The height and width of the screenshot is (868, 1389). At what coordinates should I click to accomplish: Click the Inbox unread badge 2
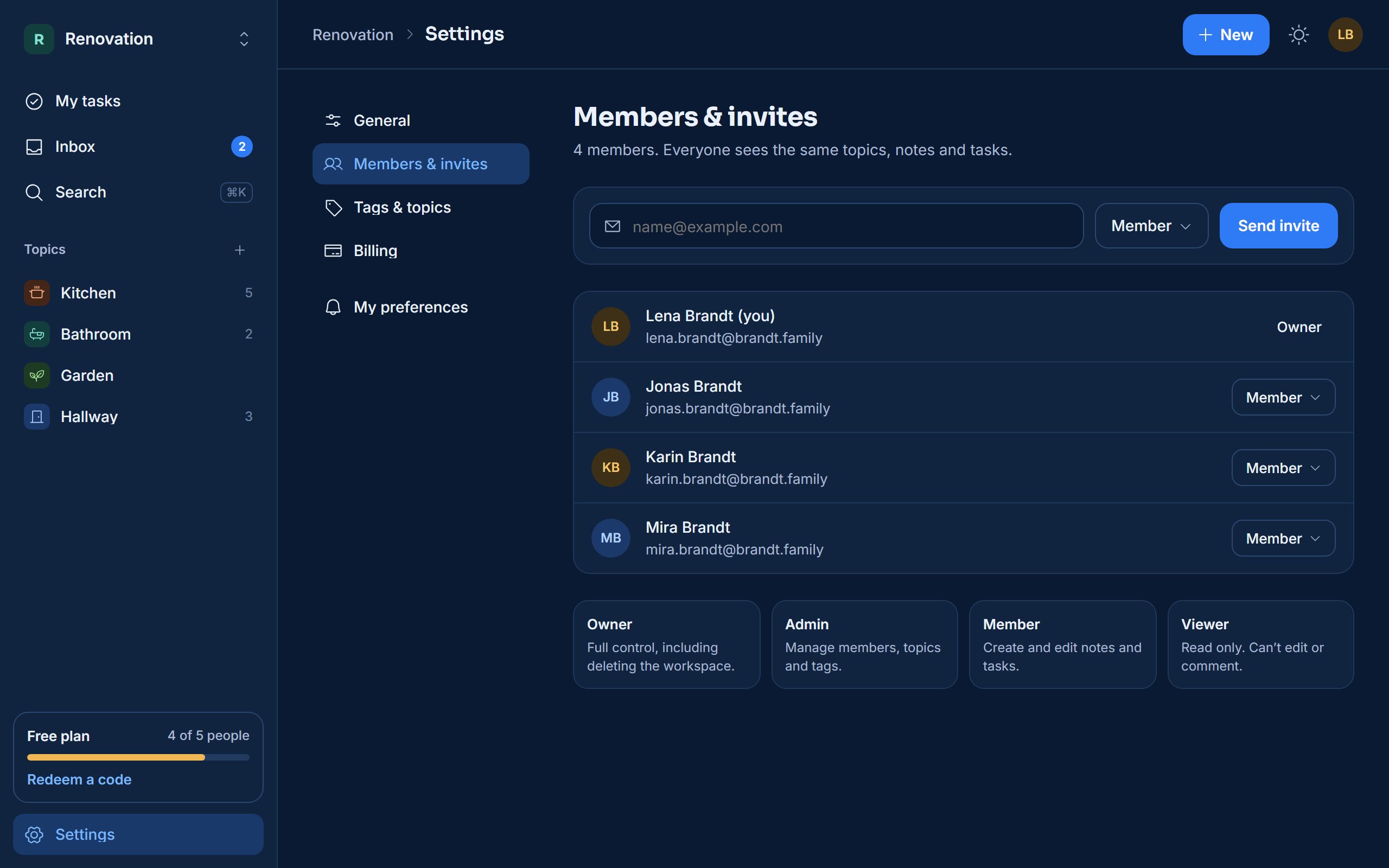click(x=241, y=146)
